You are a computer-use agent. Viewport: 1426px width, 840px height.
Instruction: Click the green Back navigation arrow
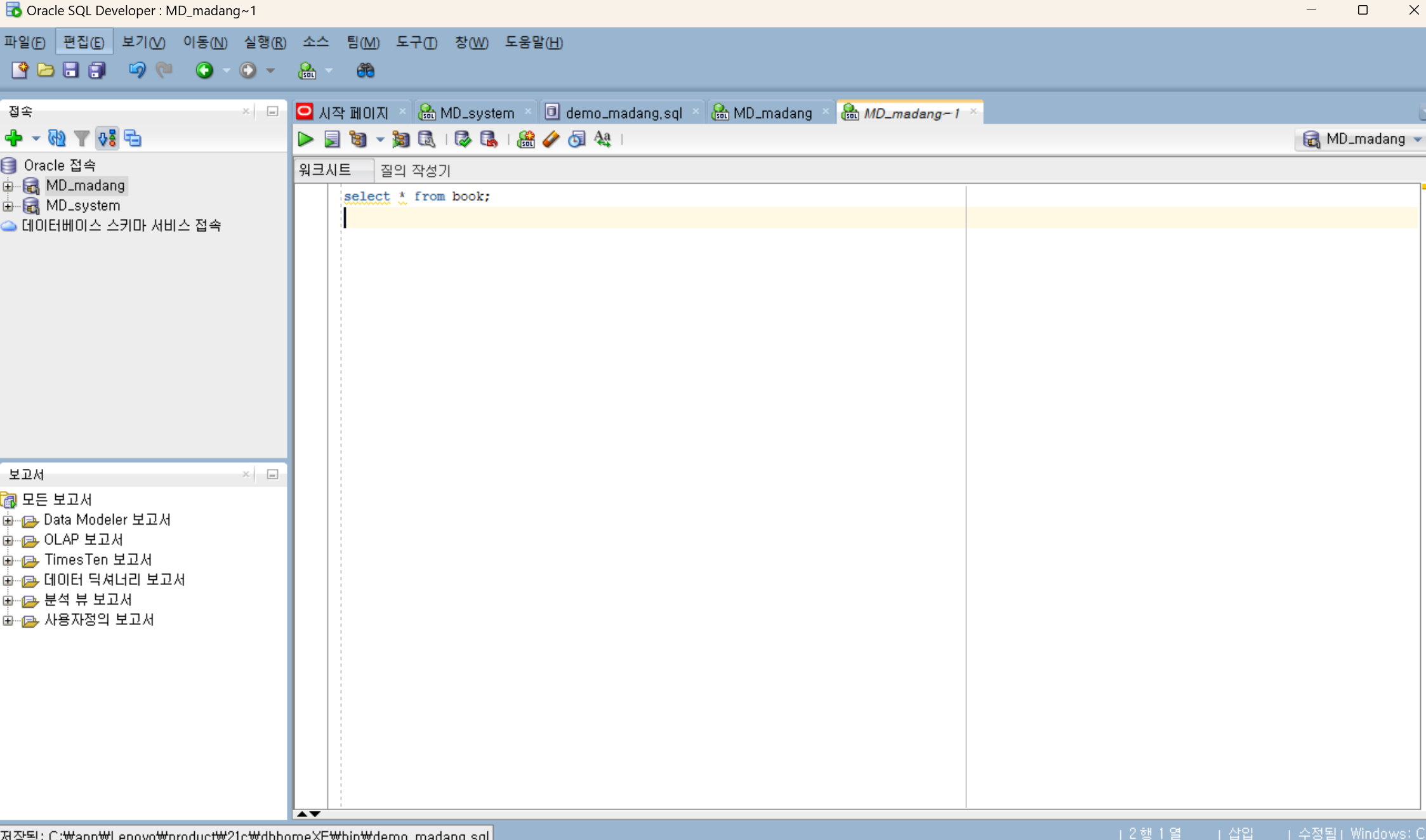204,70
